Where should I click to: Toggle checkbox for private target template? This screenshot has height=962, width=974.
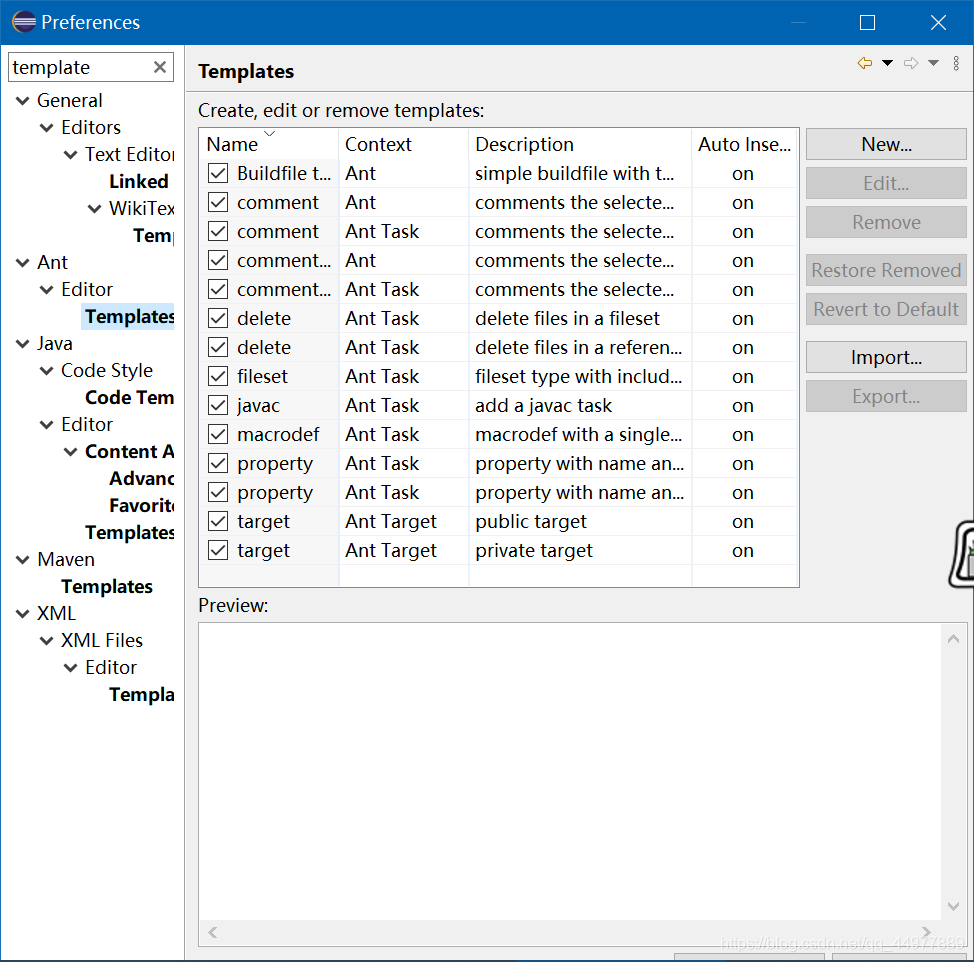click(218, 550)
